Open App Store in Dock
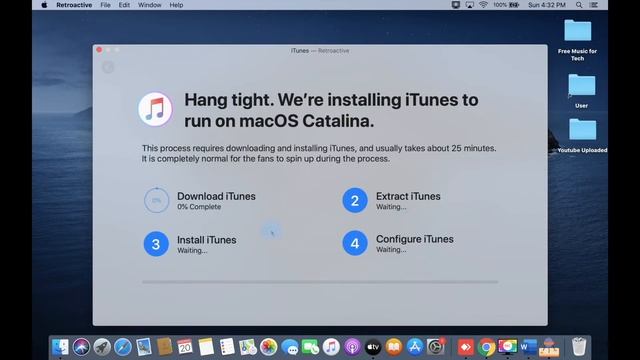Screen dimensions: 640x360 pos(415,347)
